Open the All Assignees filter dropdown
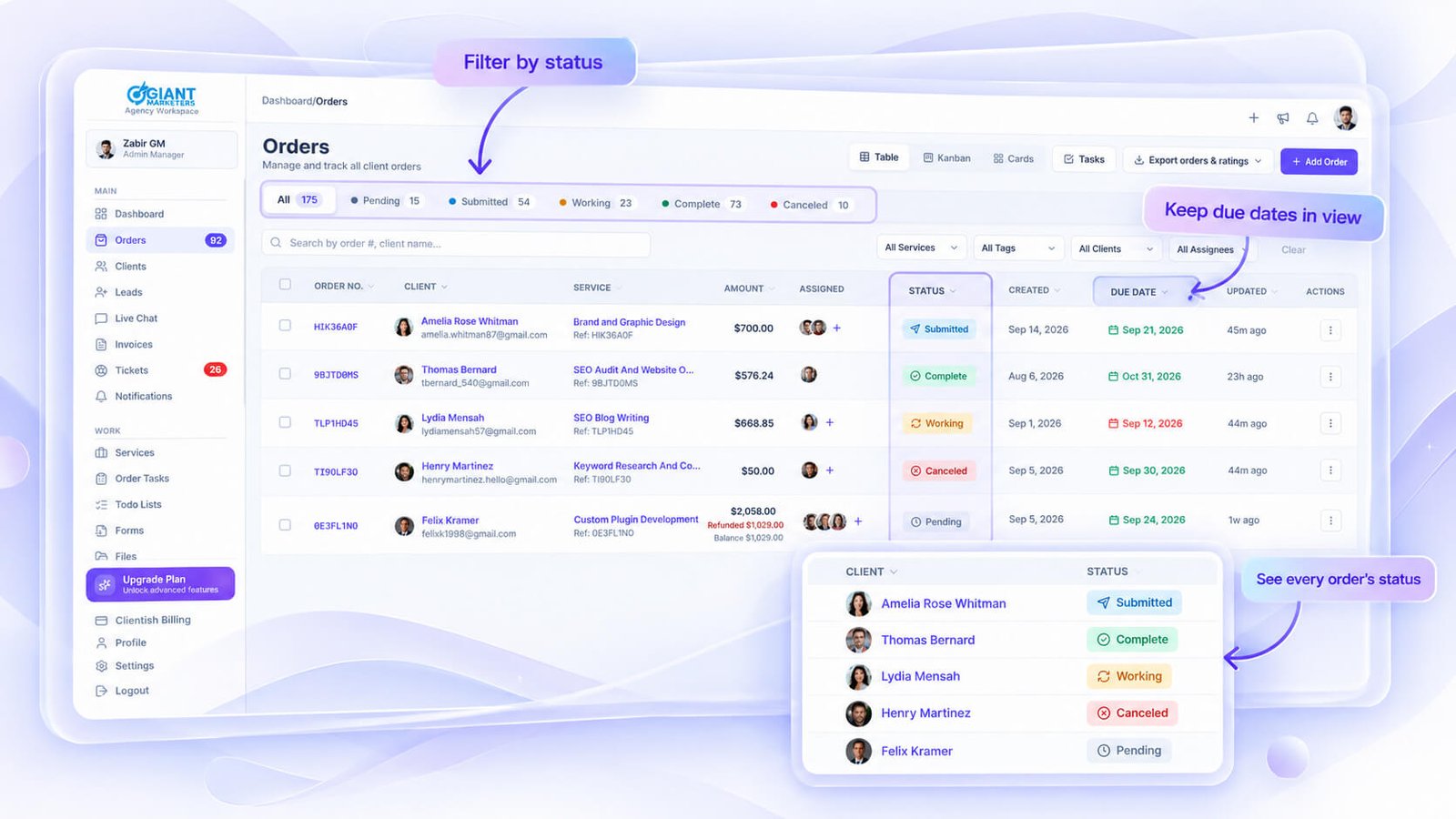1456x819 pixels. coord(1211,249)
